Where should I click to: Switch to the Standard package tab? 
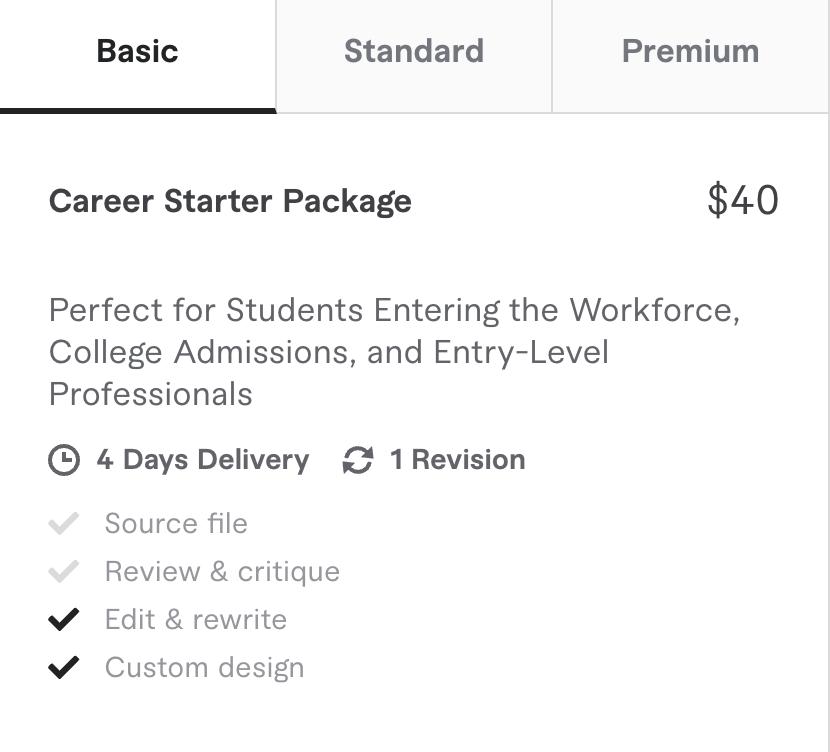click(x=413, y=52)
